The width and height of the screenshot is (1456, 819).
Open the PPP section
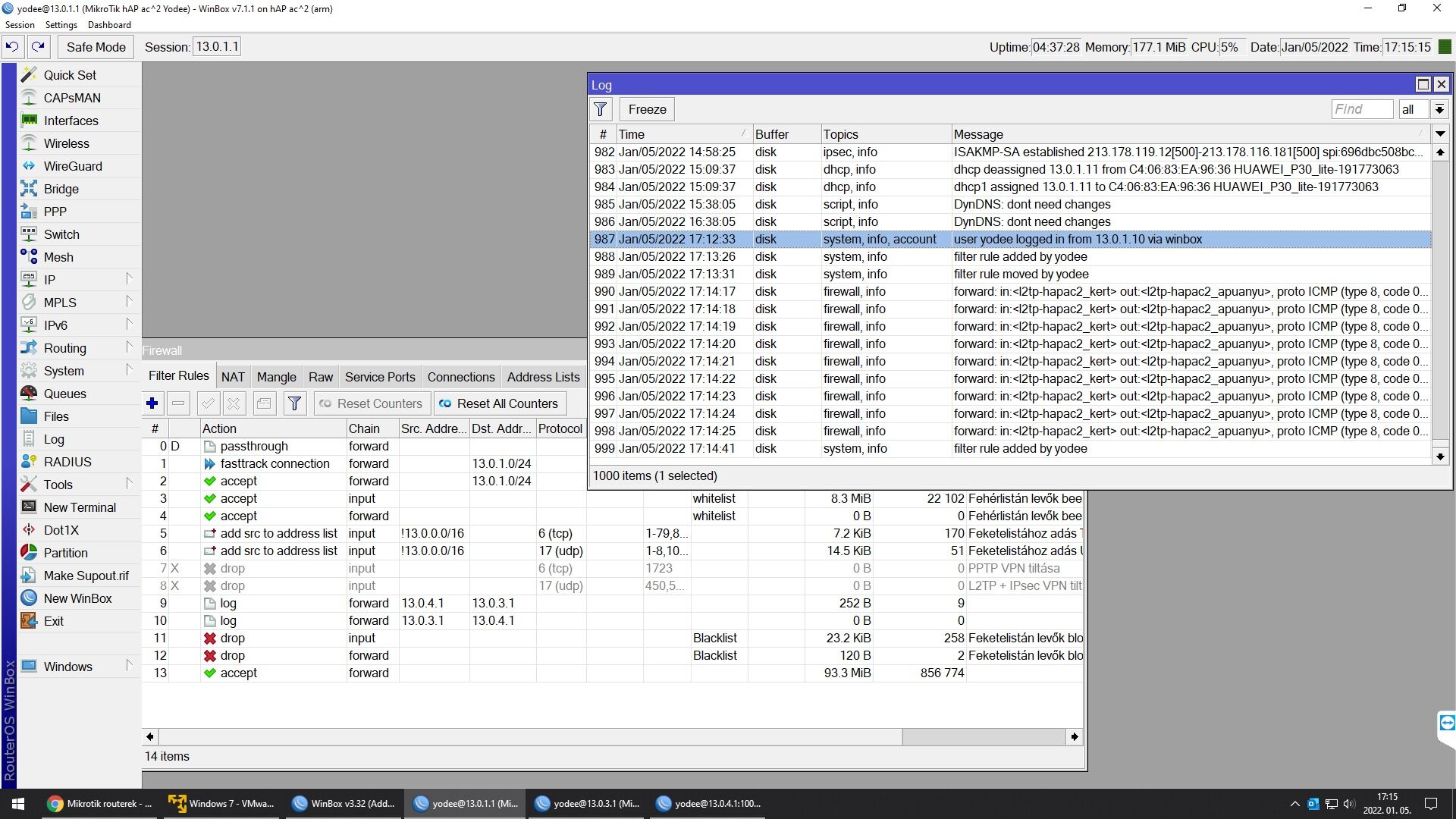[x=55, y=212]
